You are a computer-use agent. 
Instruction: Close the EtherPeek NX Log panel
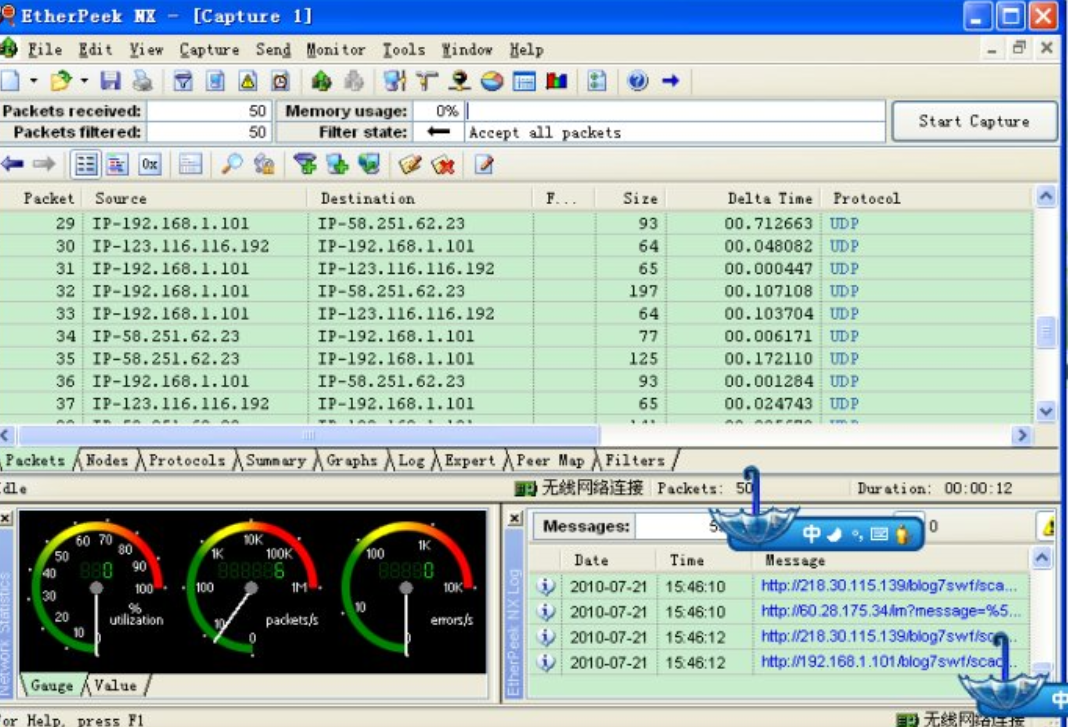click(x=516, y=519)
